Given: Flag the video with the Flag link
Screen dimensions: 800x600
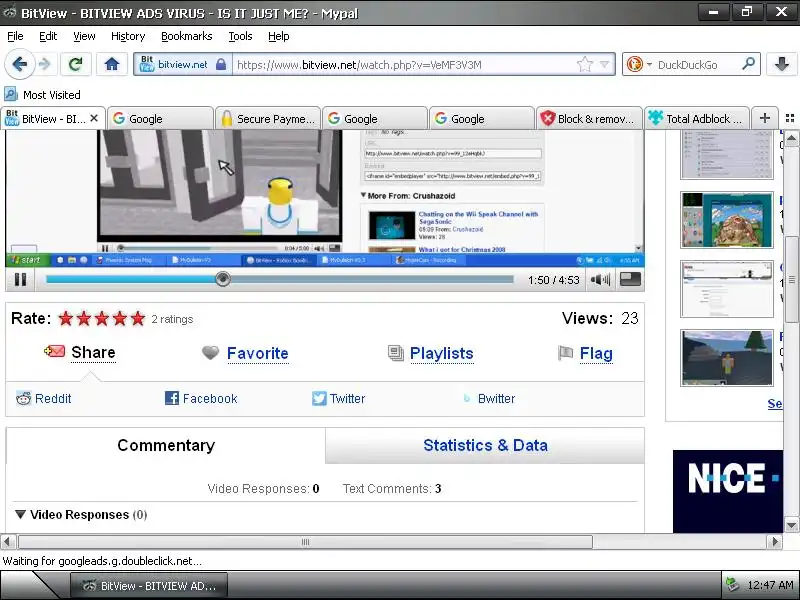Looking at the screenshot, I should 596,353.
